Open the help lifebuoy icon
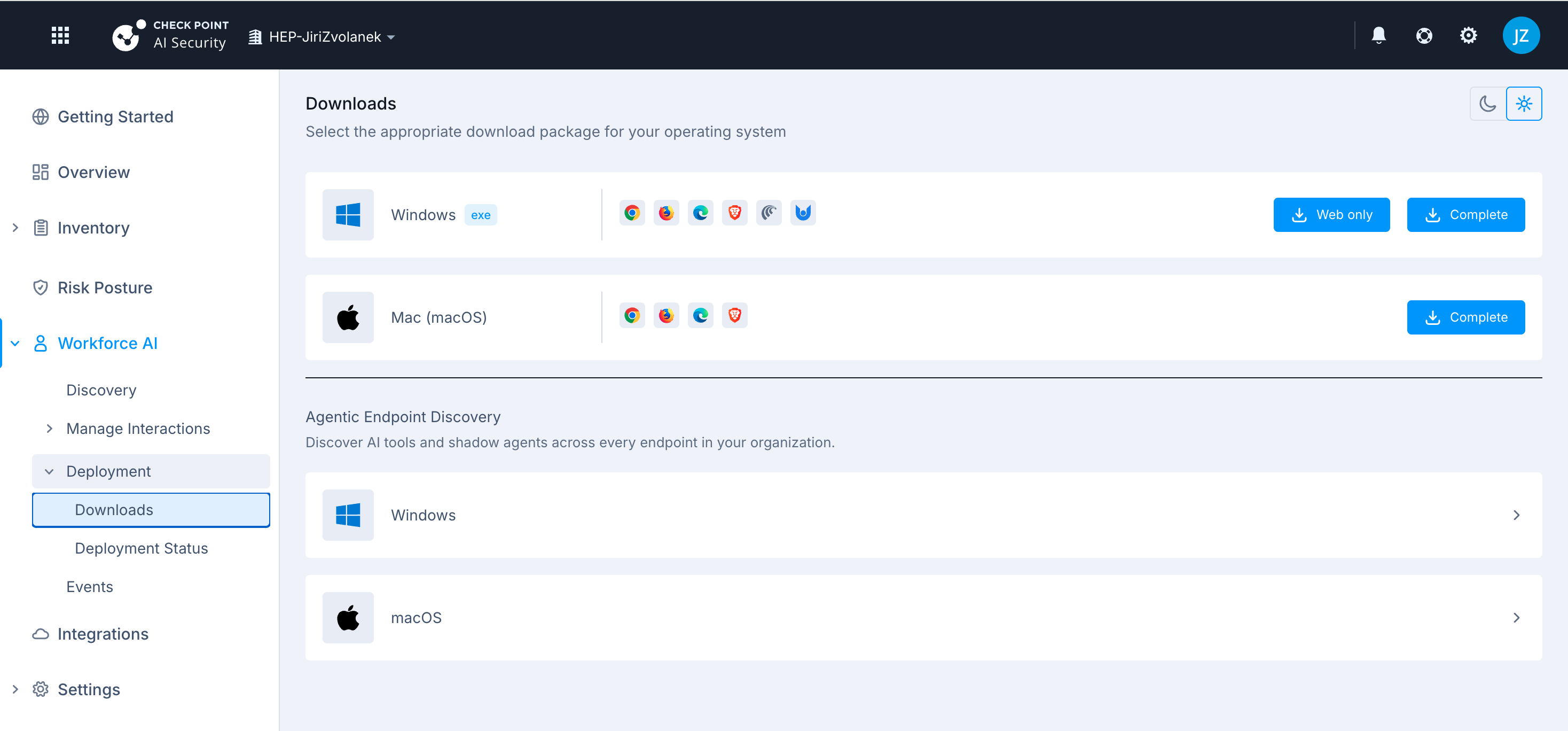Screen dimensions: 1568x731 (1424, 36)
